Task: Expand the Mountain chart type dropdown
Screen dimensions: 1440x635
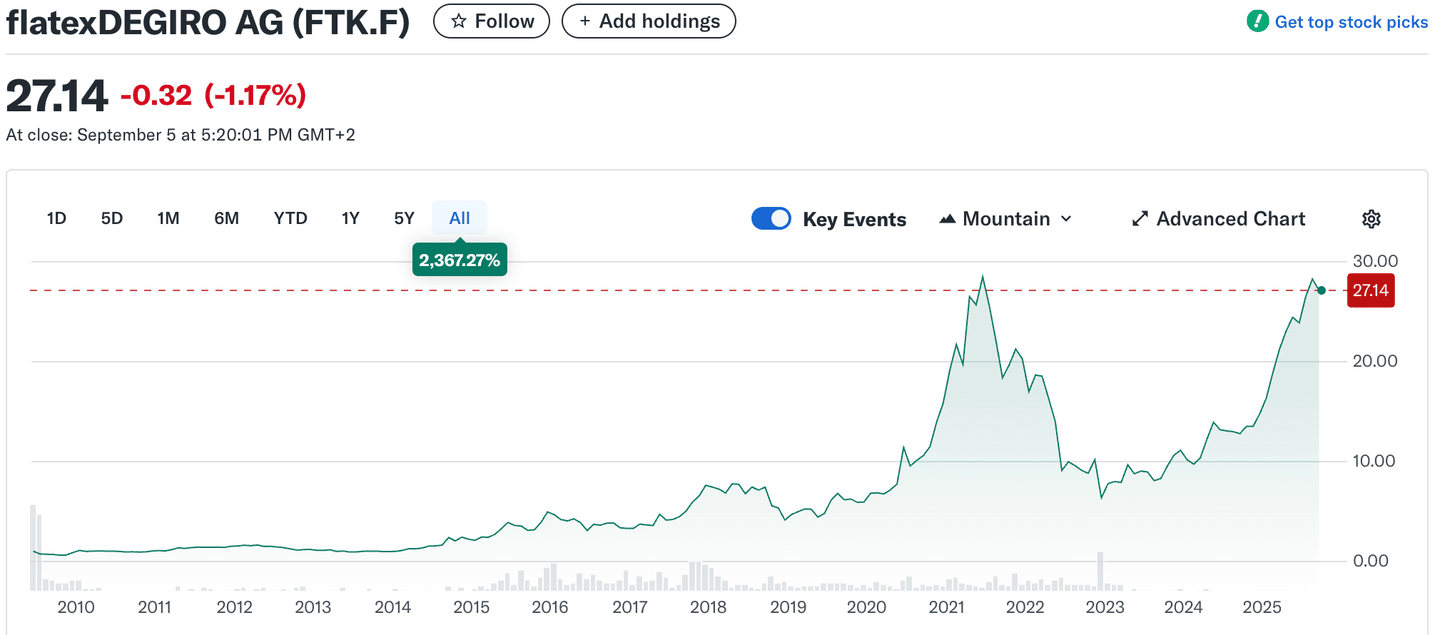Action: (1065, 219)
